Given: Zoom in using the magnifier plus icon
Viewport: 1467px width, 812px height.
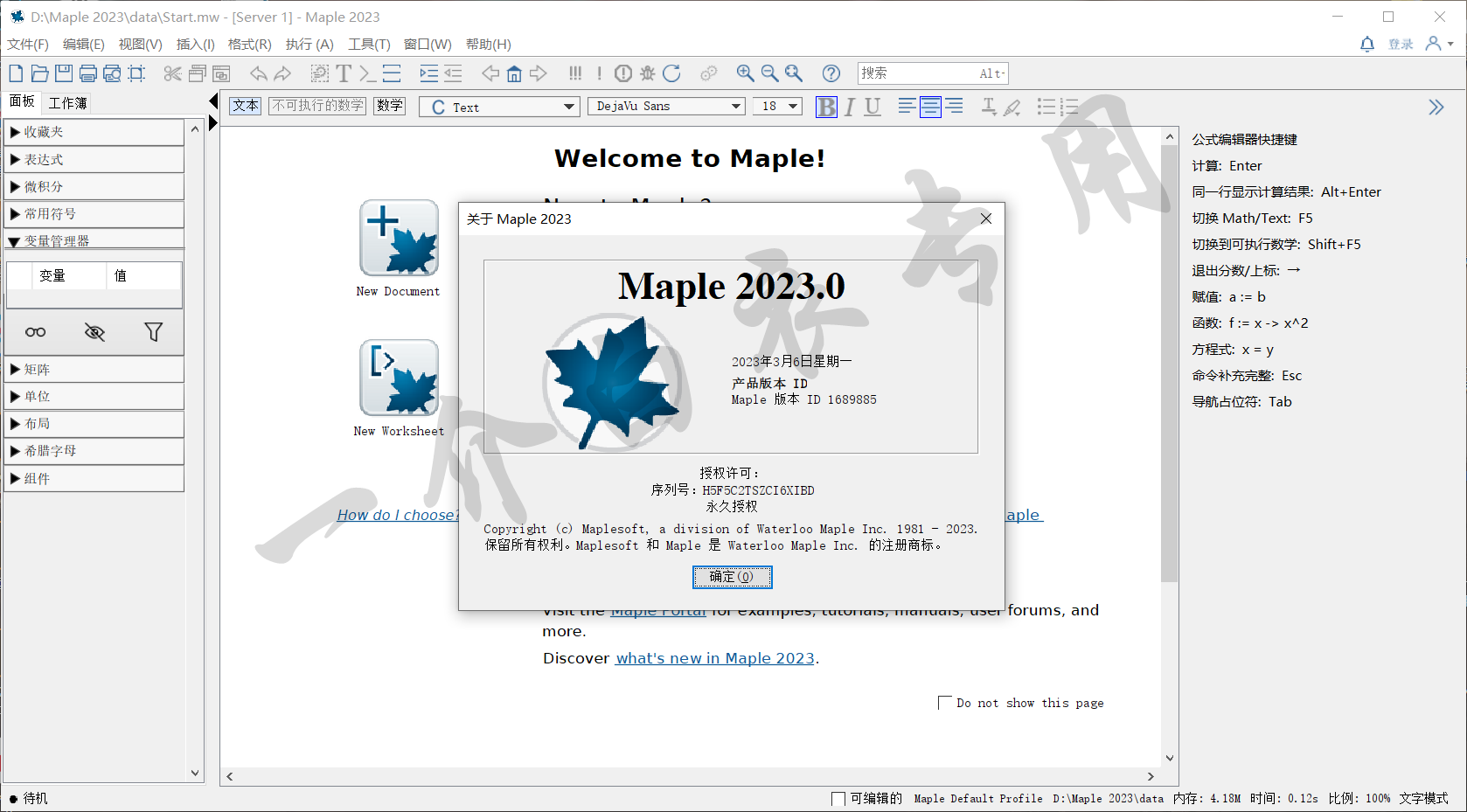Looking at the screenshot, I should point(745,73).
